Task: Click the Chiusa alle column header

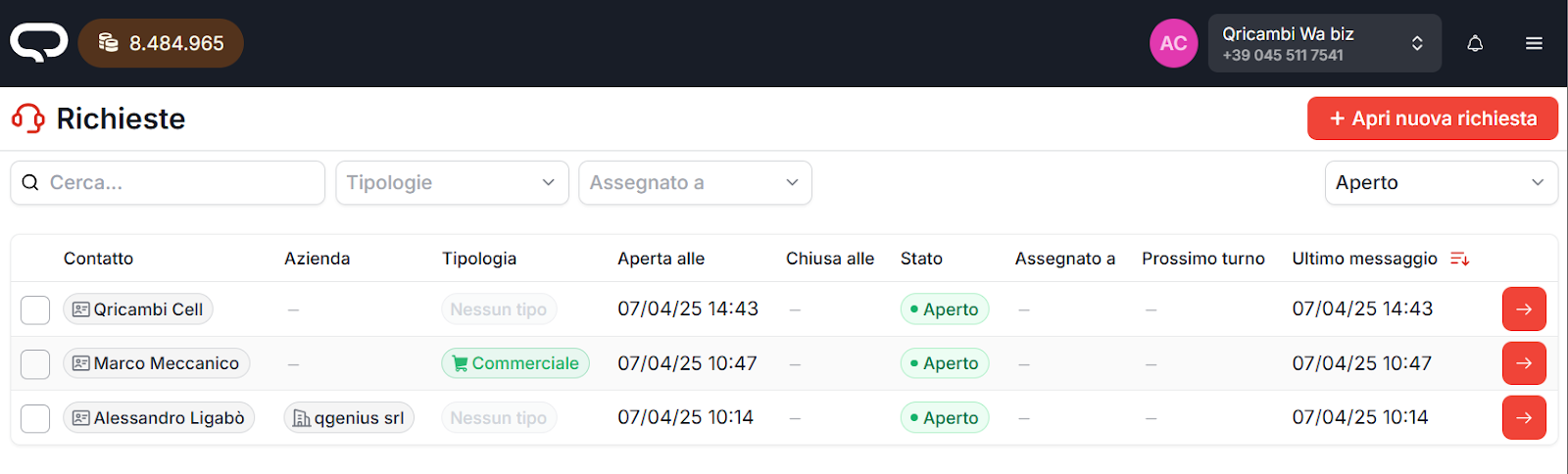Action: 830,259
